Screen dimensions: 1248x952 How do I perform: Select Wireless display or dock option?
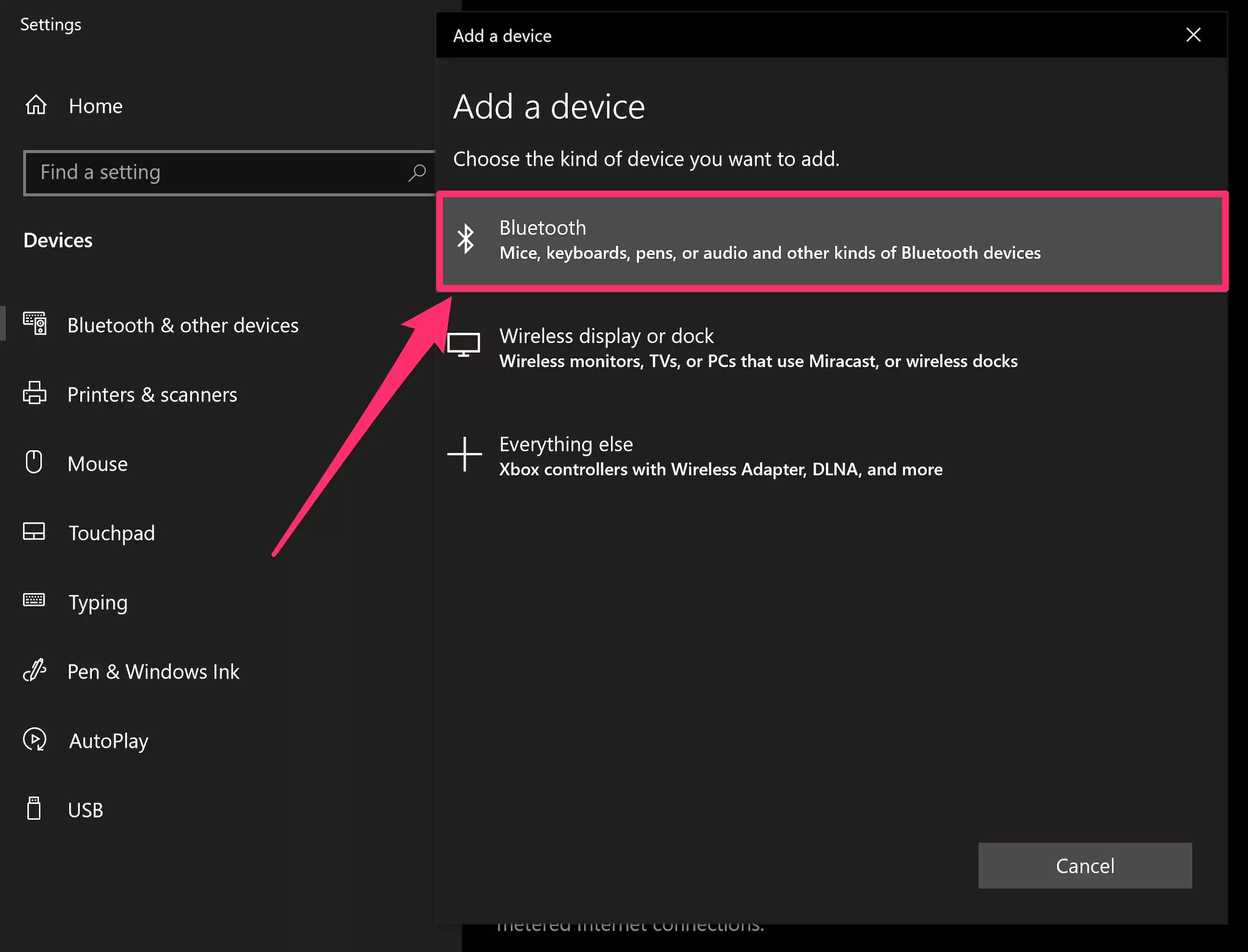[758, 348]
